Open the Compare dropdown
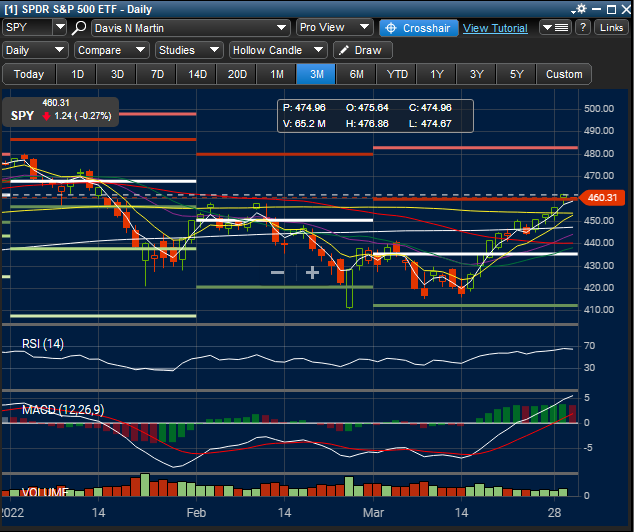This screenshot has width=634, height=532. pyautogui.click(x=112, y=50)
